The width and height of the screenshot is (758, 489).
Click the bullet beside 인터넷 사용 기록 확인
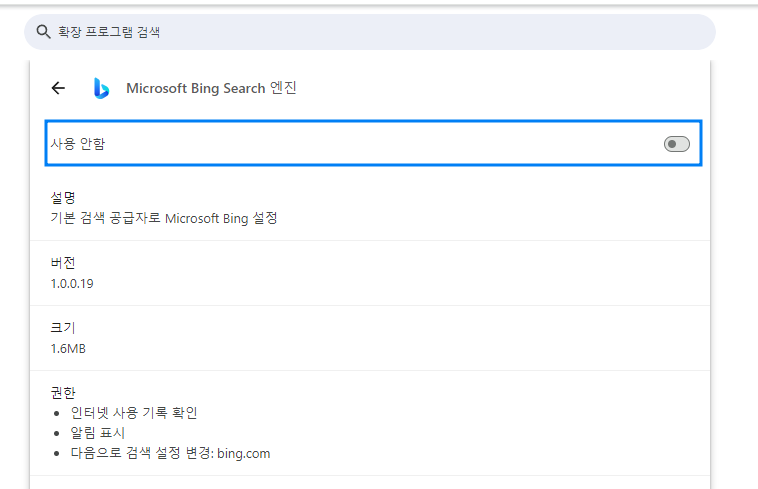(x=57, y=414)
